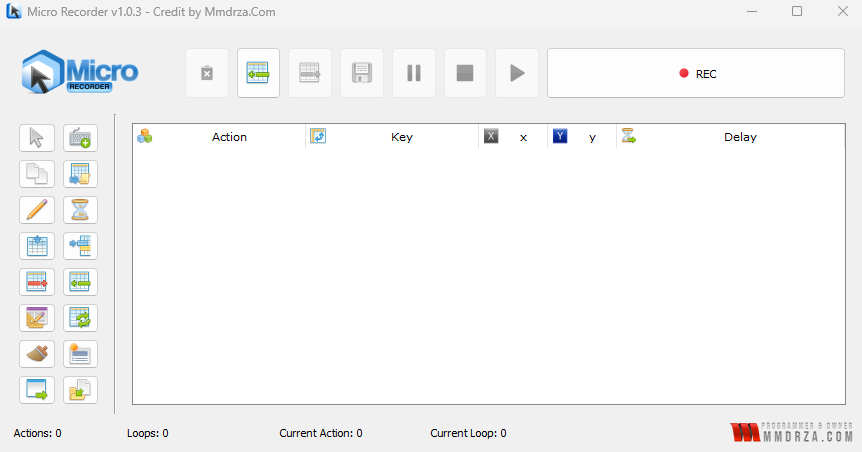
Task: Save the recording with the floppy disk icon
Action: pyautogui.click(x=362, y=73)
